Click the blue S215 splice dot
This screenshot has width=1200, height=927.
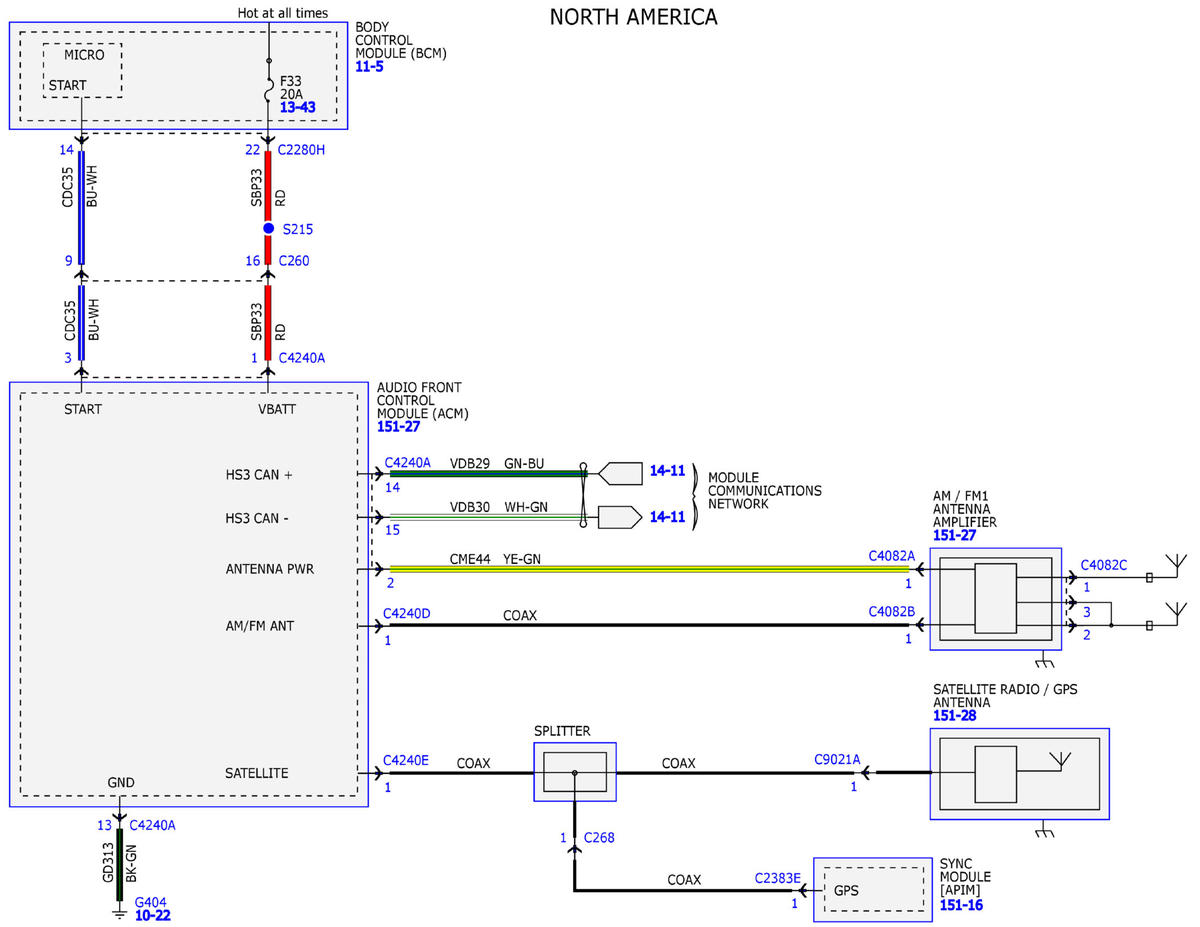pos(268,229)
